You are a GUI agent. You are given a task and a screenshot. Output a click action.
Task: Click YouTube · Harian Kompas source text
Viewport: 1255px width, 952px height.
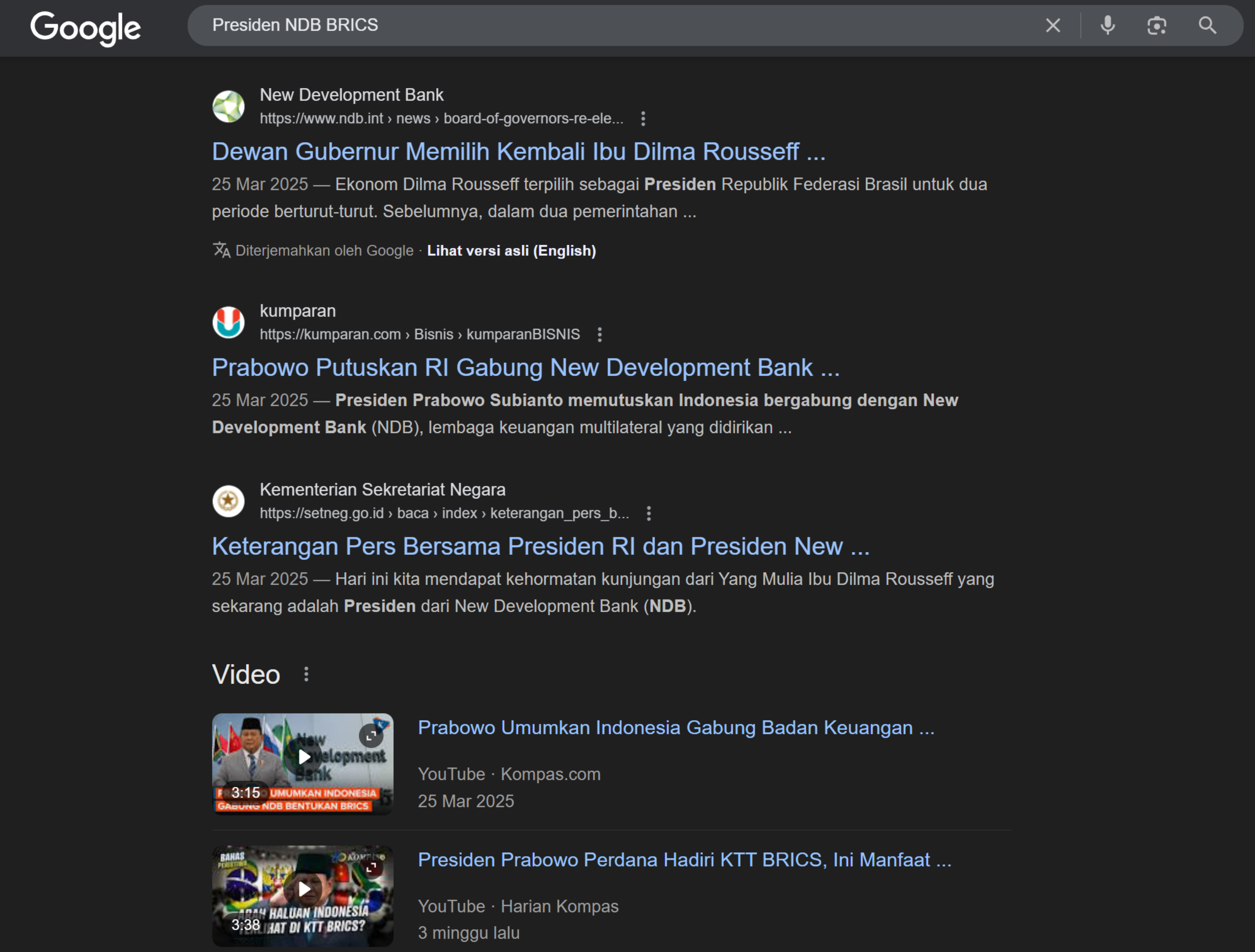[518, 906]
